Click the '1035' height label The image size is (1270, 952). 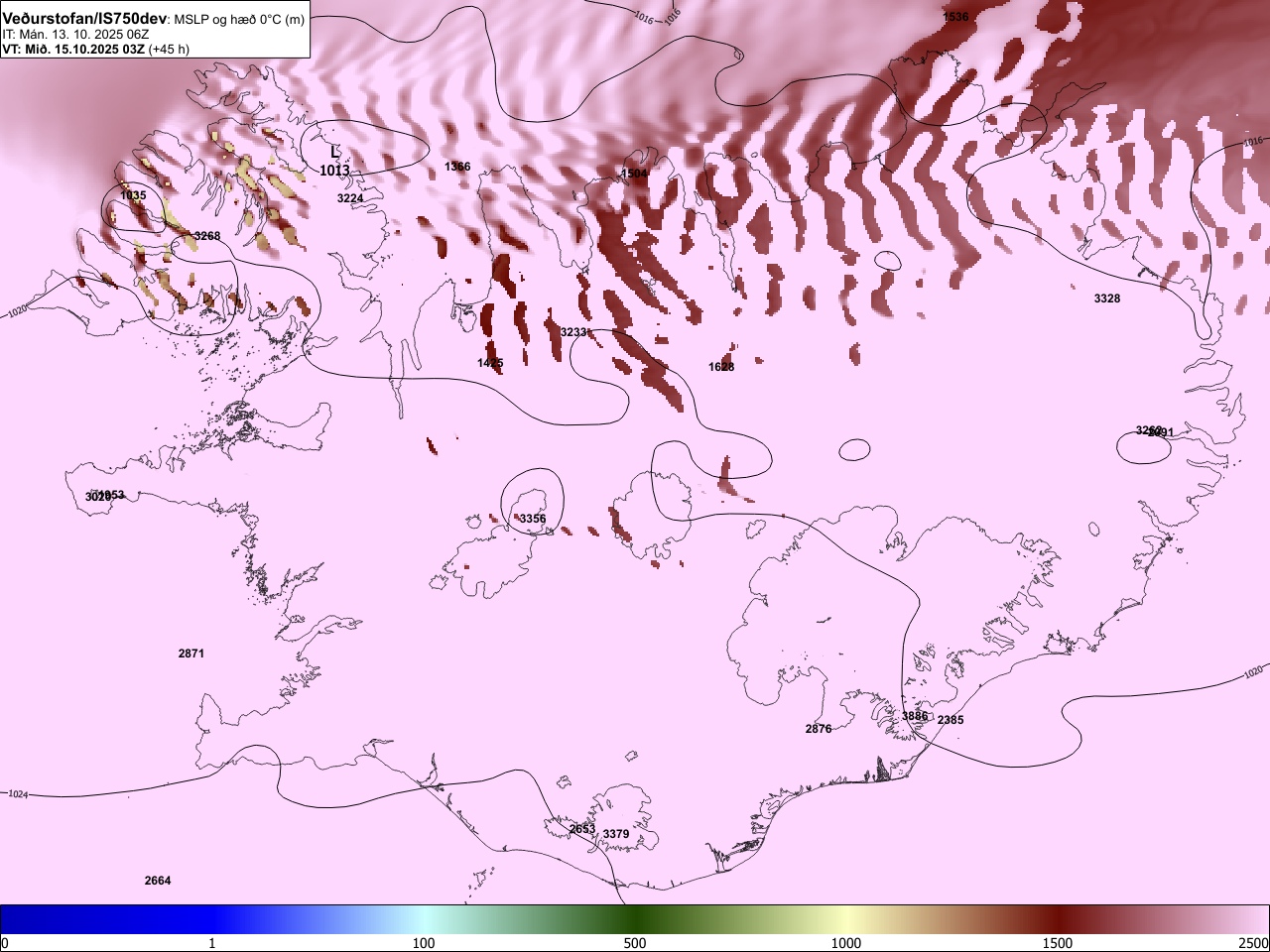pos(133,195)
